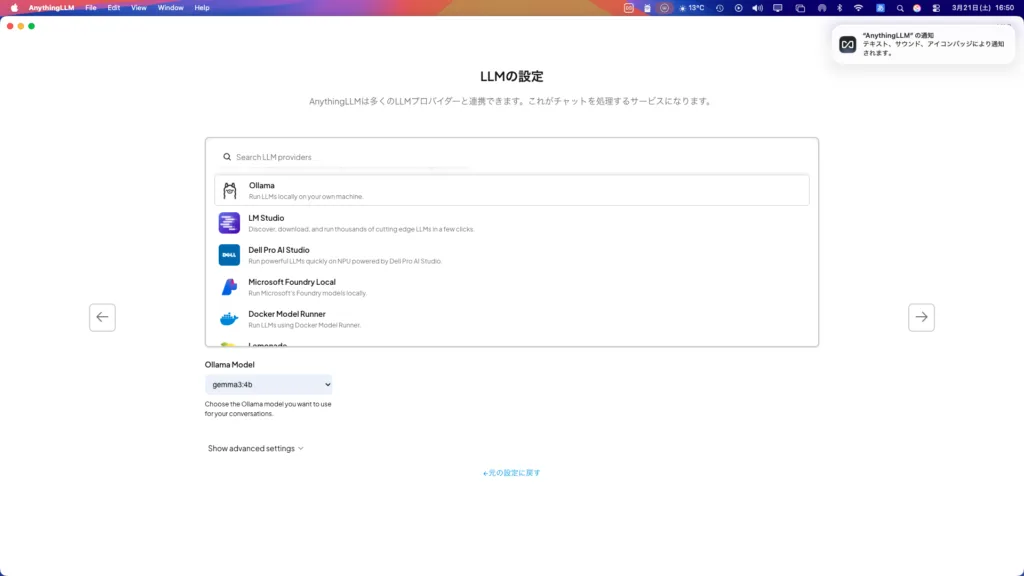This screenshot has width=1024, height=576.
Task: Choose the LM Studio provider icon
Action: [x=229, y=223]
